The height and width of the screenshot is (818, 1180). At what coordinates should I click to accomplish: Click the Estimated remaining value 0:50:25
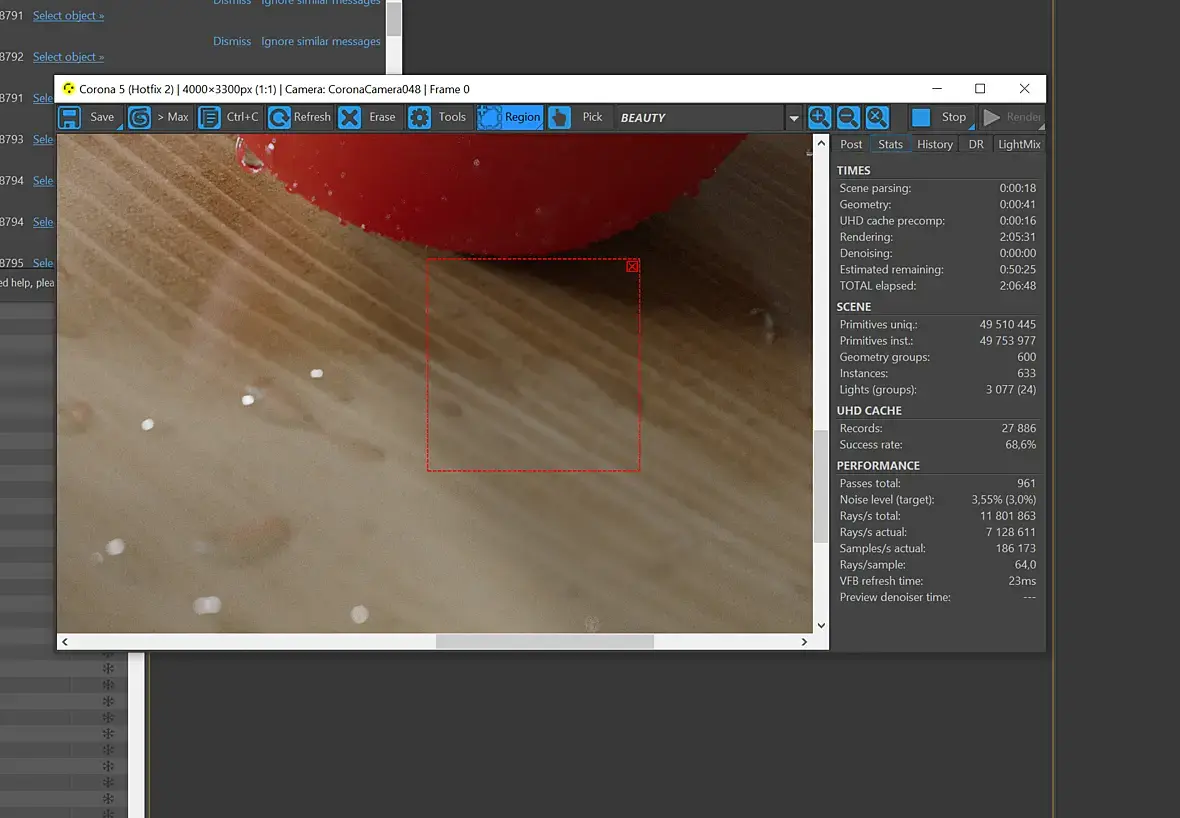[1017, 269]
